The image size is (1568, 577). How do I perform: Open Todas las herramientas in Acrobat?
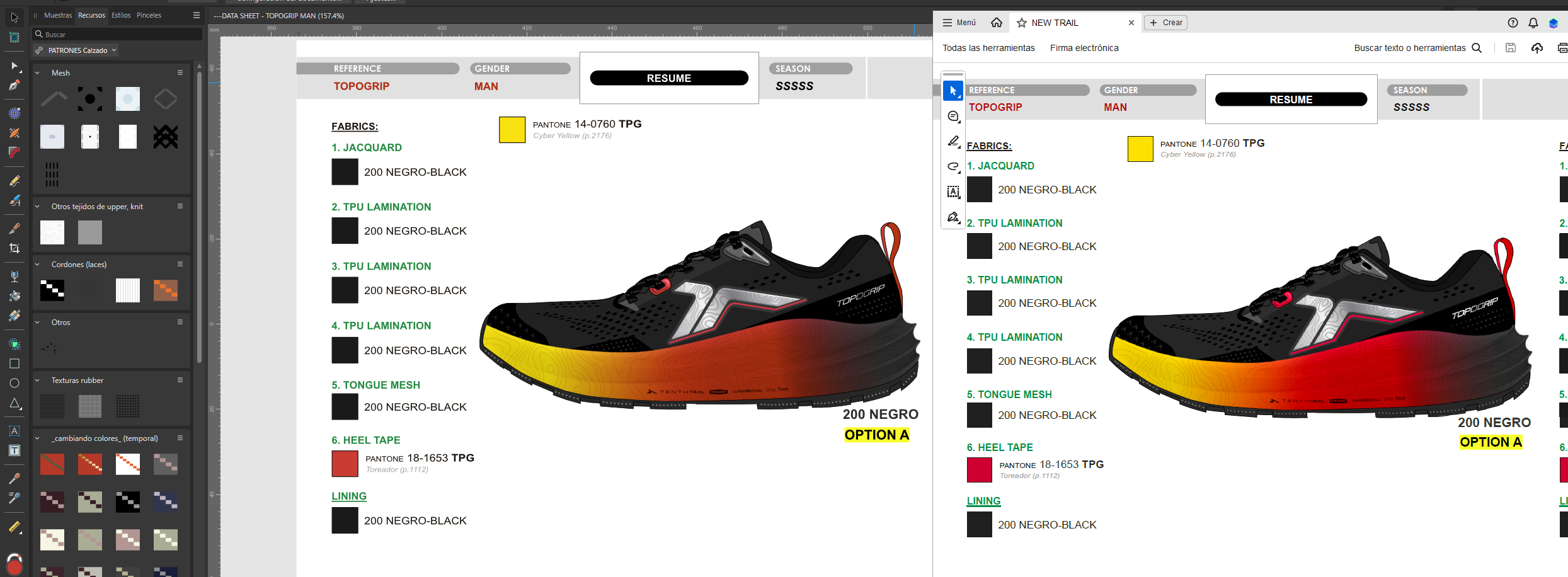(988, 48)
